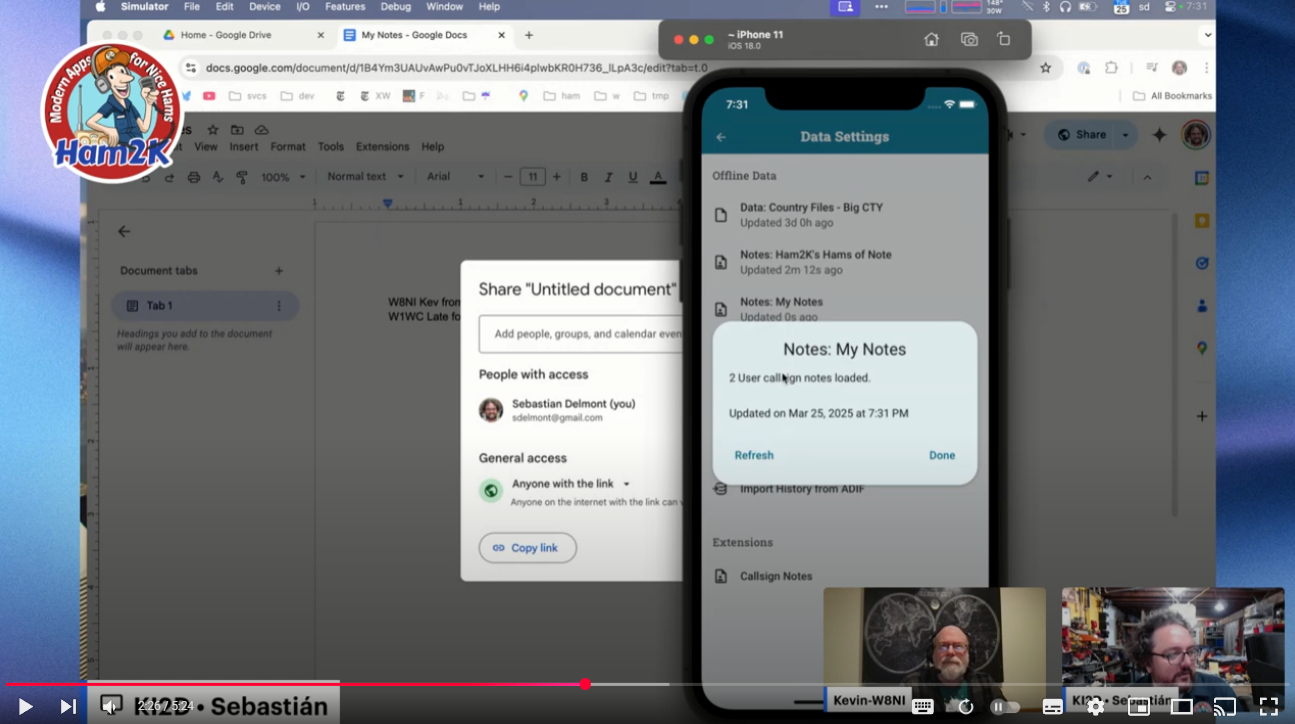Open Chrome media controls icon
The height and width of the screenshot is (724, 1295).
(x=1152, y=68)
